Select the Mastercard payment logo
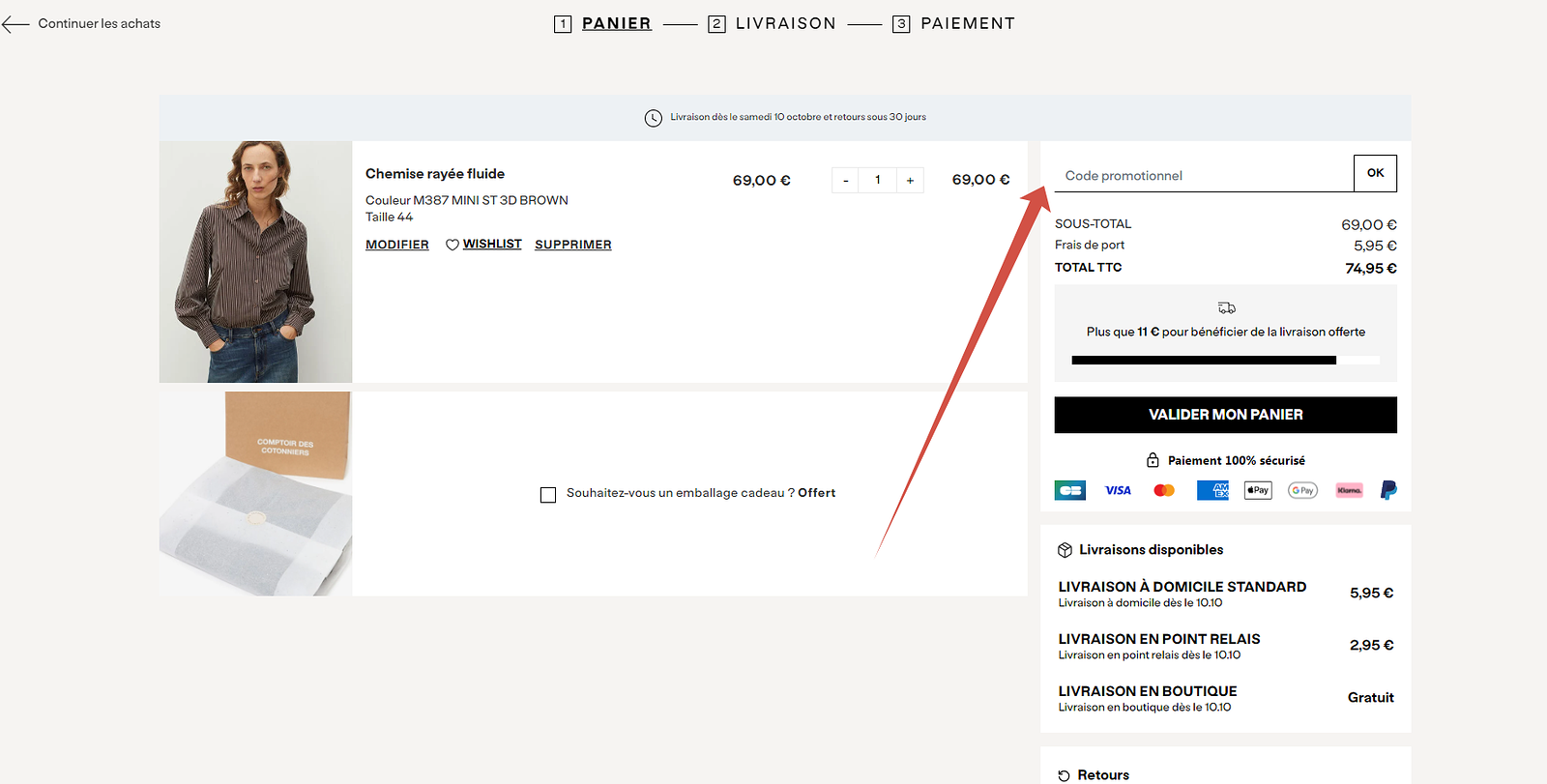This screenshot has height=784, width=1547. coord(1164,490)
